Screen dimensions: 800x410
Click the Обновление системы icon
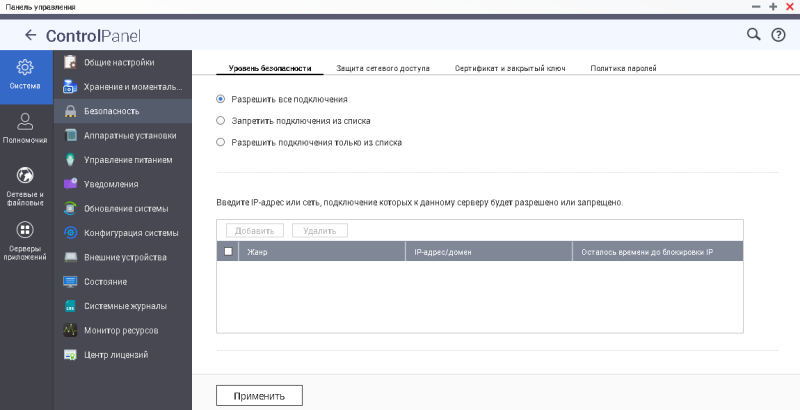coord(70,209)
